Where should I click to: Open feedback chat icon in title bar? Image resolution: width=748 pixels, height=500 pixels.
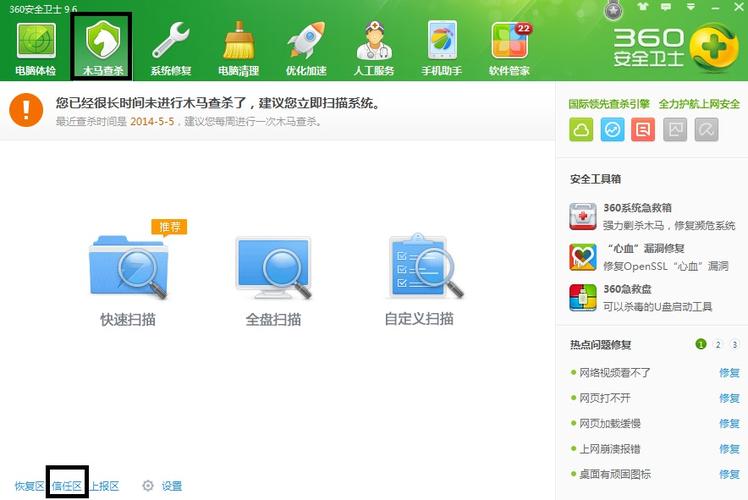(x=666, y=7)
